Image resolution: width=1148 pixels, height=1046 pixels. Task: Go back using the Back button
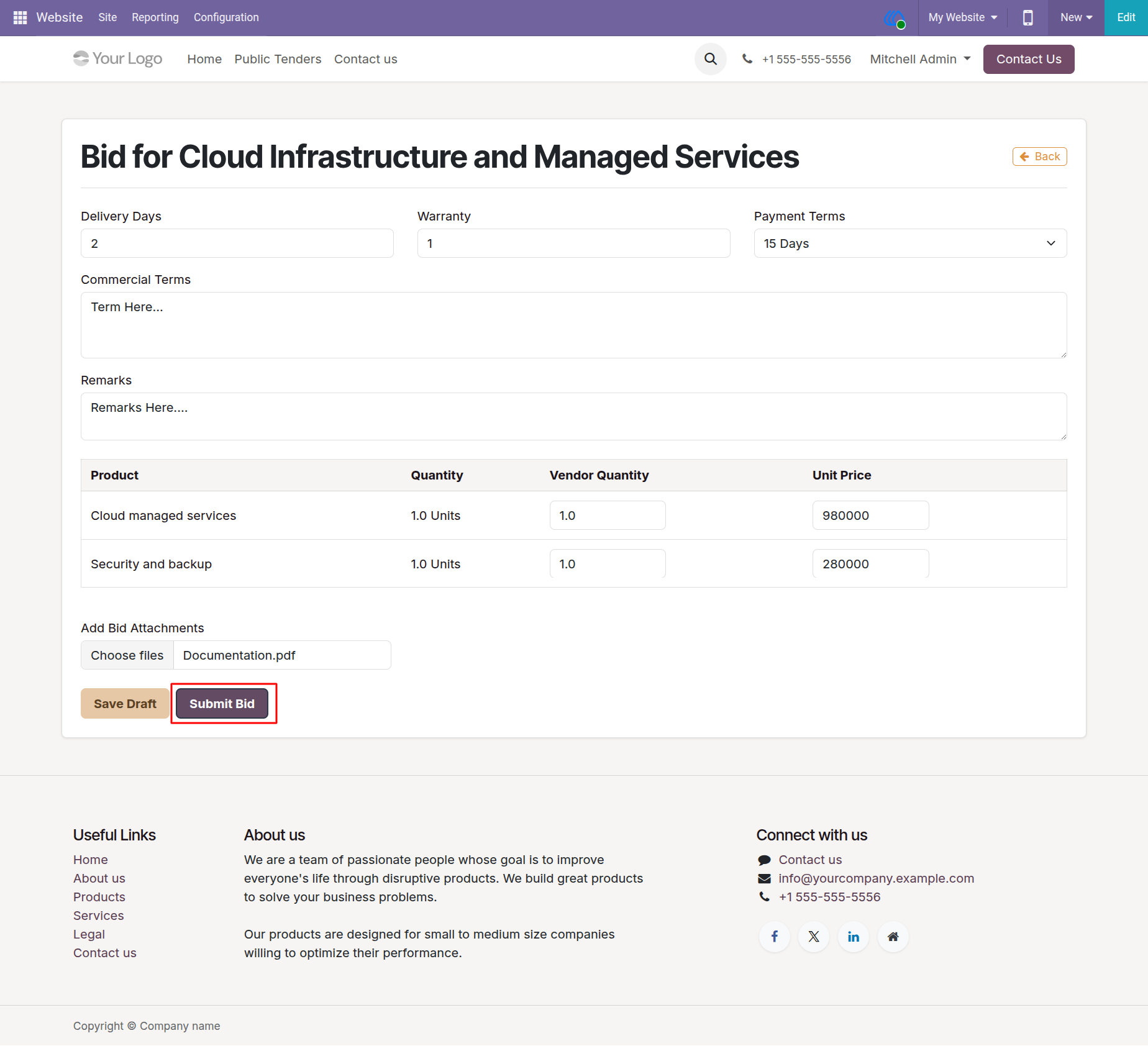click(x=1039, y=157)
